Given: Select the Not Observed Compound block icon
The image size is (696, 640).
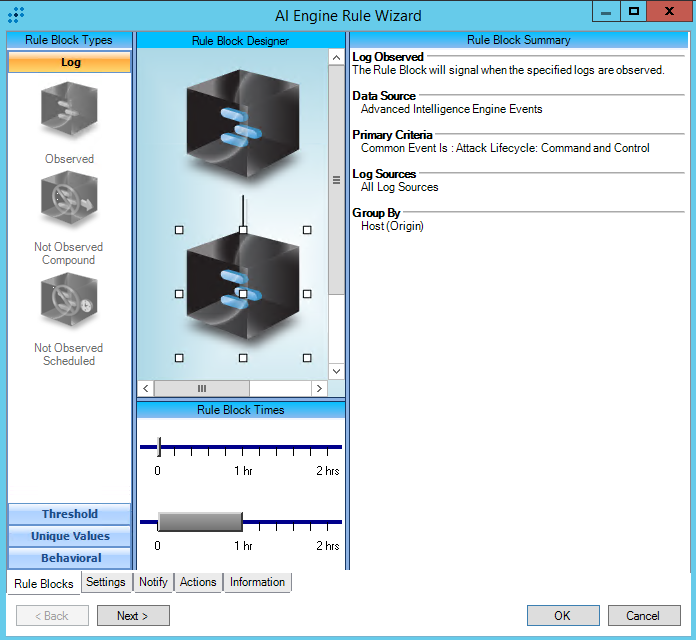Looking at the screenshot, I should 69,201.
